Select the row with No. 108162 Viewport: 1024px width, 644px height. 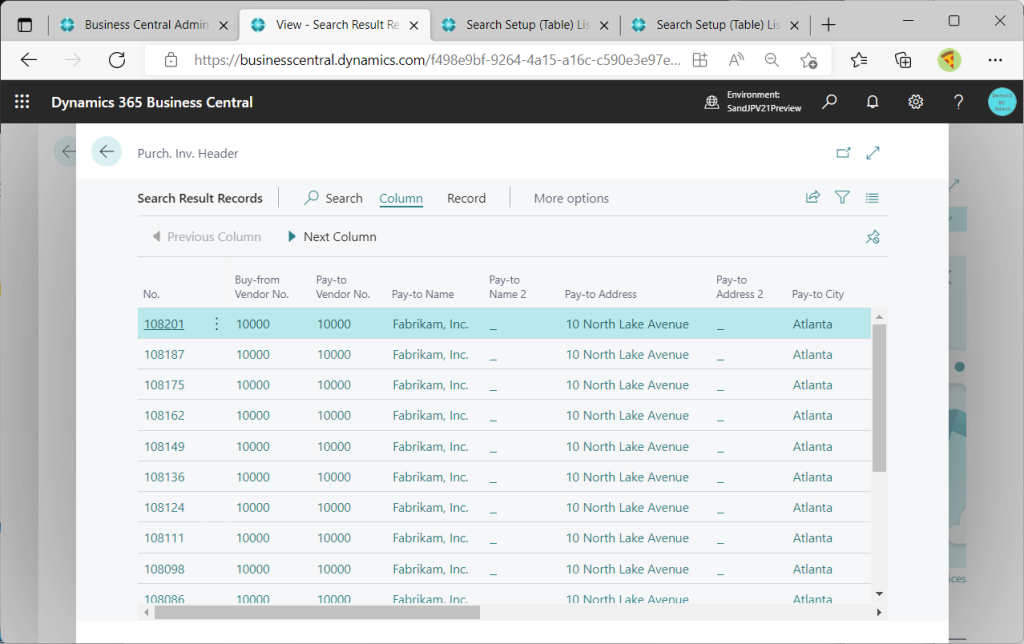tap(504, 415)
